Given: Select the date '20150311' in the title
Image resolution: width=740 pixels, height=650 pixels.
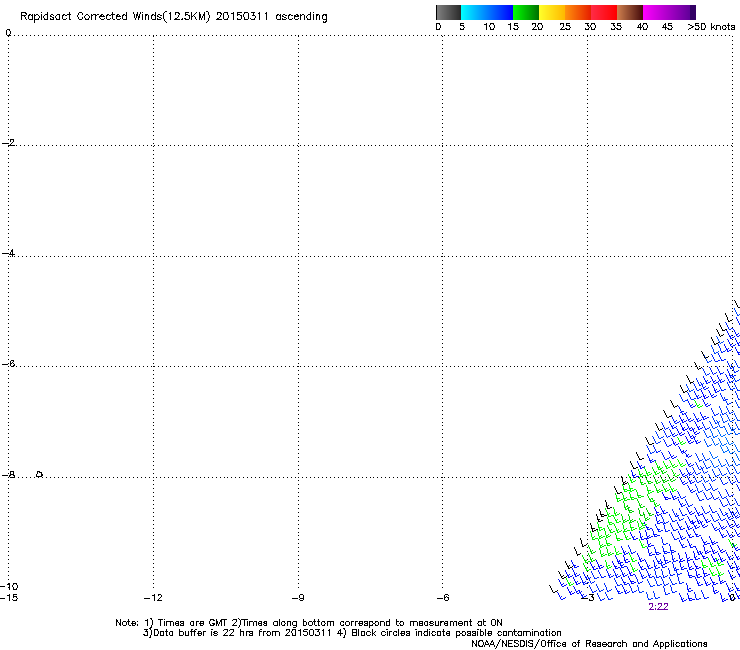Looking at the screenshot, I should [x=242, y=17].
